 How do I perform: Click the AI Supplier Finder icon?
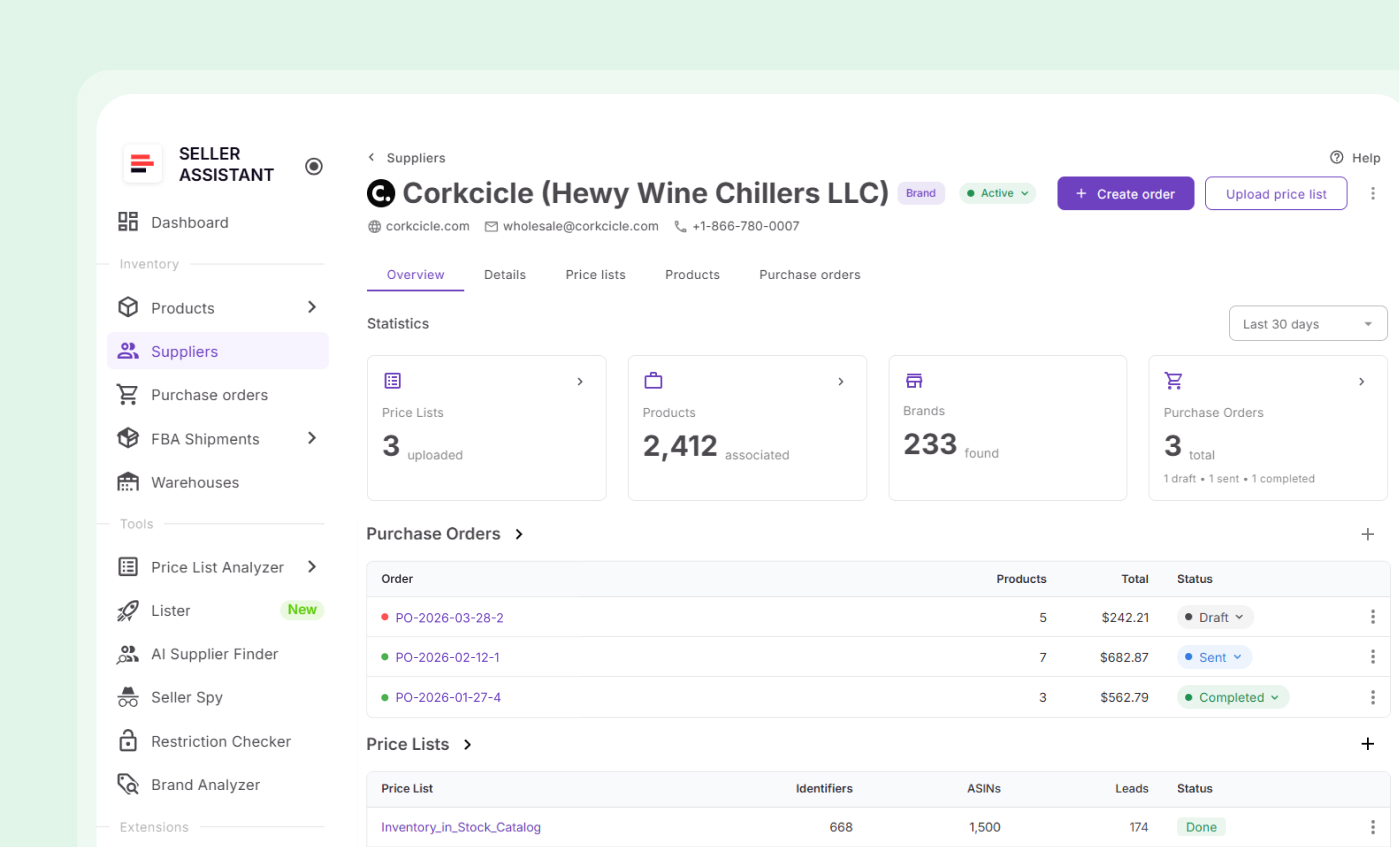click(128, 654)
